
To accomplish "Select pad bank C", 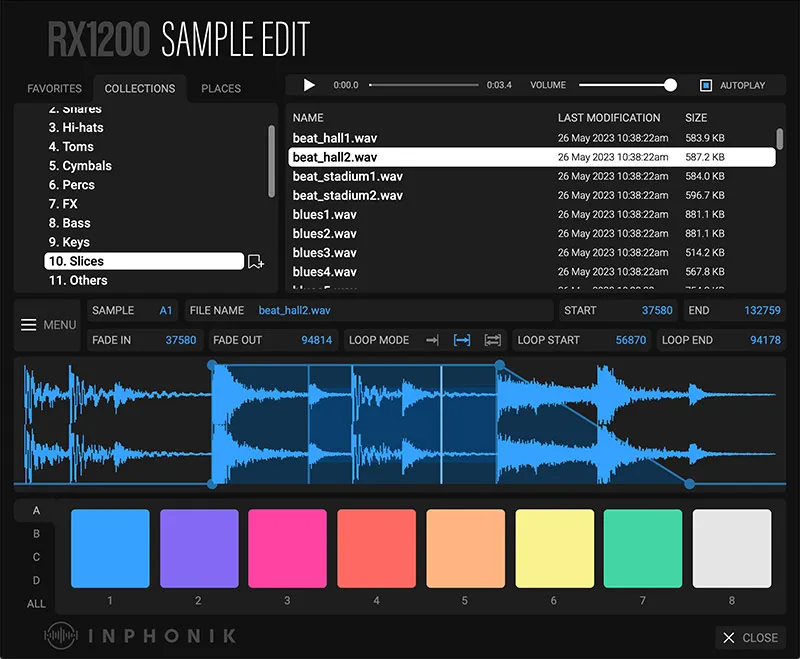I will click(36, 557).
